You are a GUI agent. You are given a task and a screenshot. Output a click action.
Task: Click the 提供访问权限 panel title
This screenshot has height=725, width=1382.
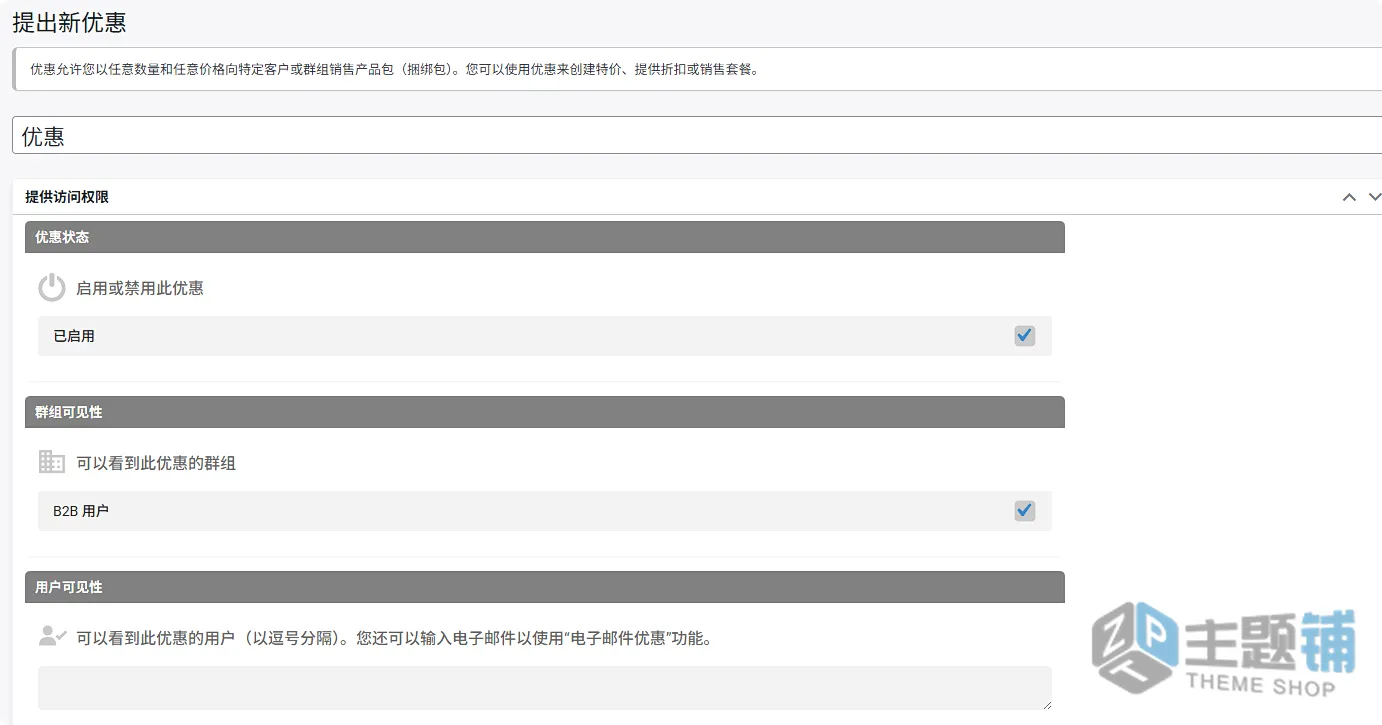pos(67,197)
